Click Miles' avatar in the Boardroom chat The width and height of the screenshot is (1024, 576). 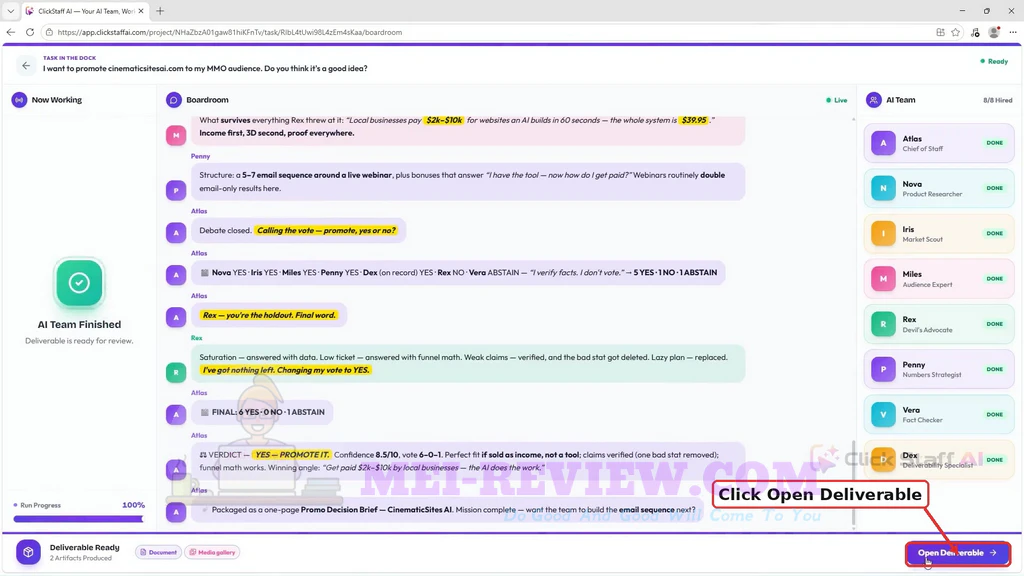click(176, 135)
